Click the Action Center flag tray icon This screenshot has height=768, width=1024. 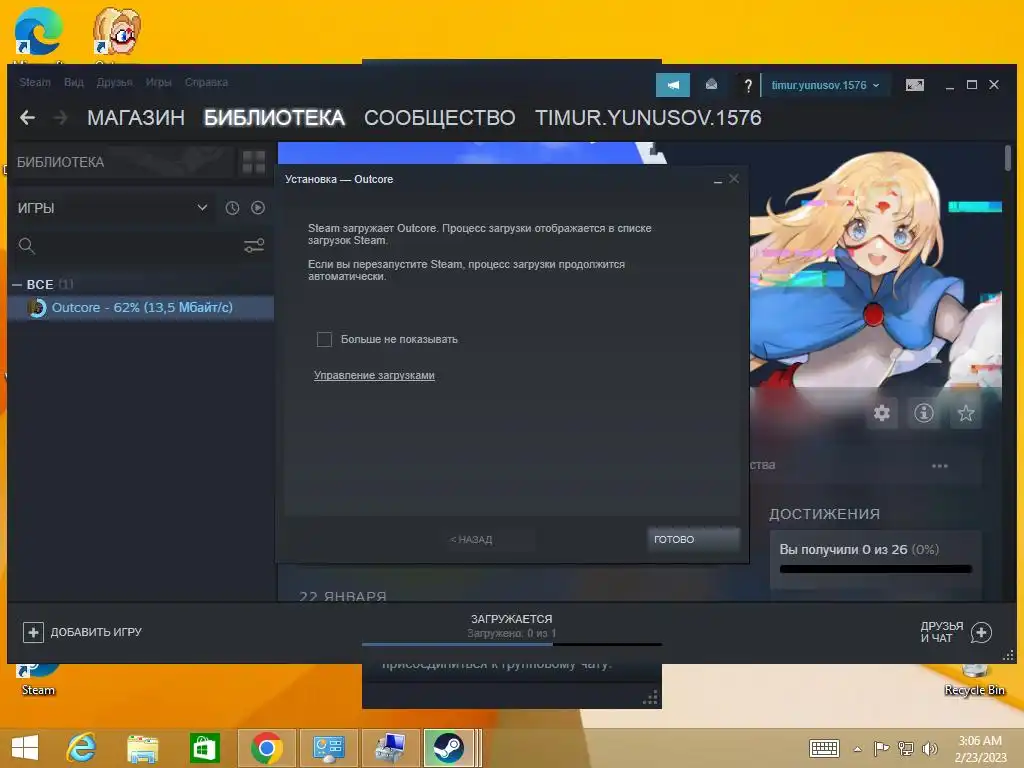[881, 748]
